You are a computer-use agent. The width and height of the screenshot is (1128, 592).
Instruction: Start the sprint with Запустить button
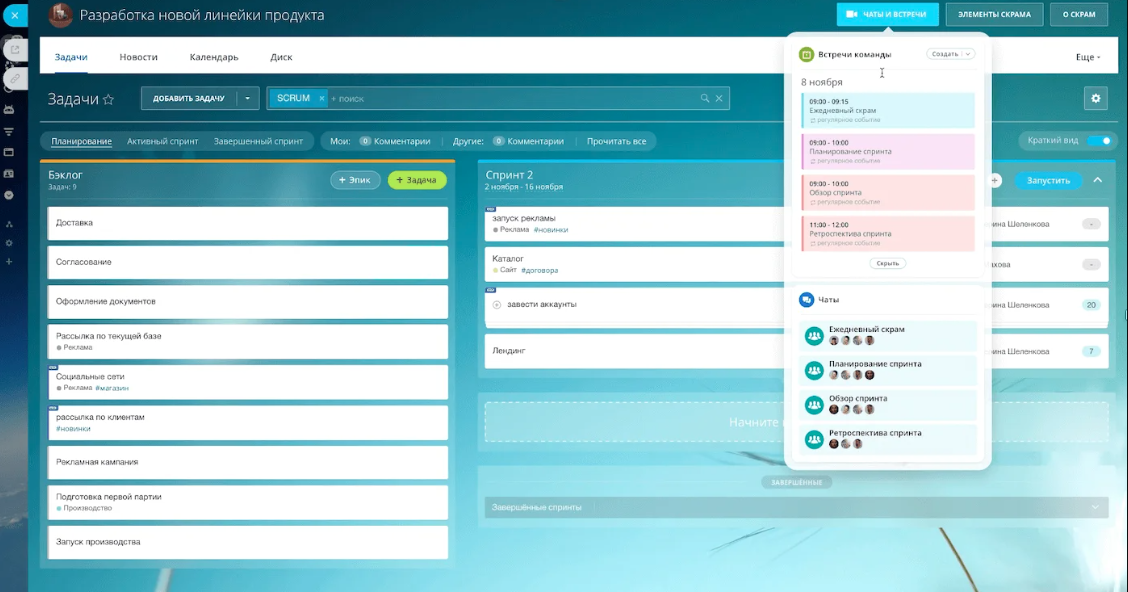[1048, 181]
